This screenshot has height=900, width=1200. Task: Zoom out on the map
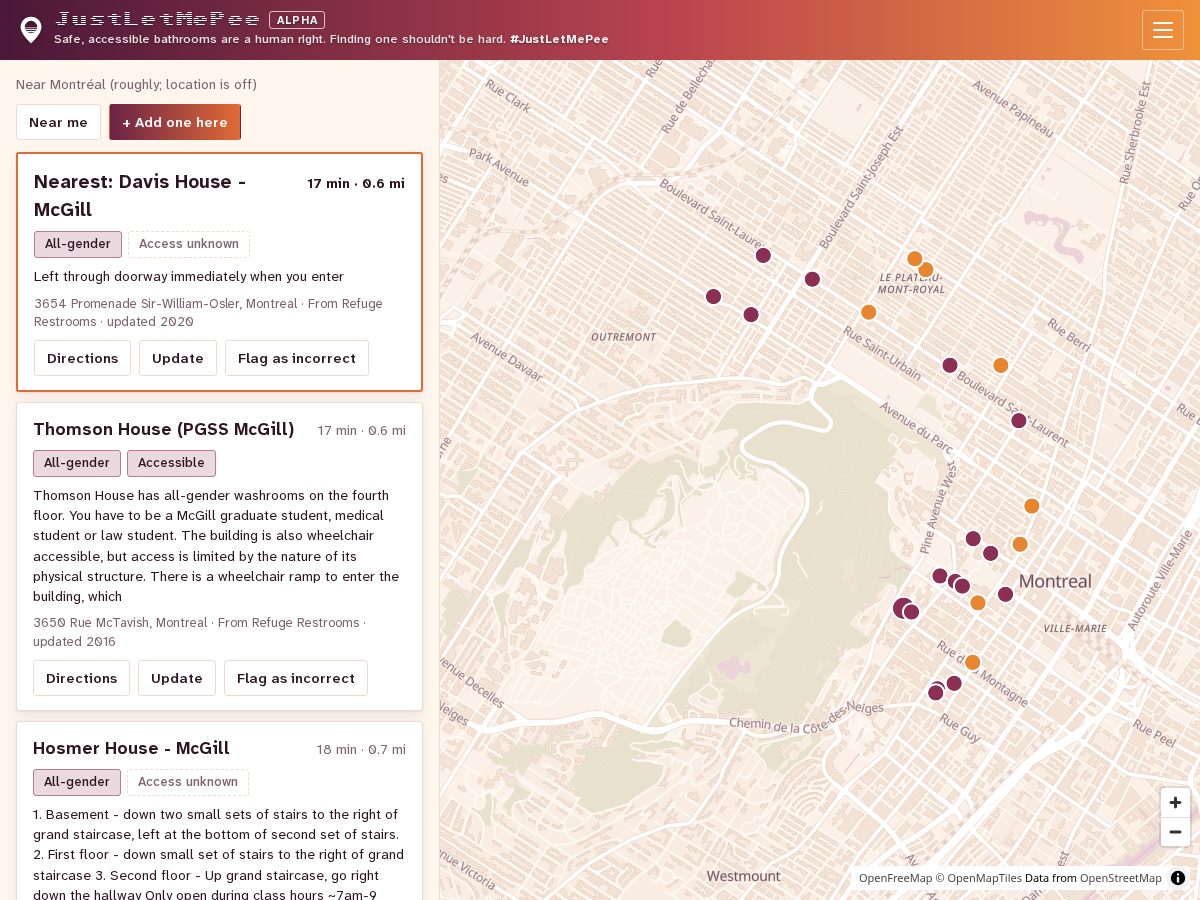(x=1175, y=832)
